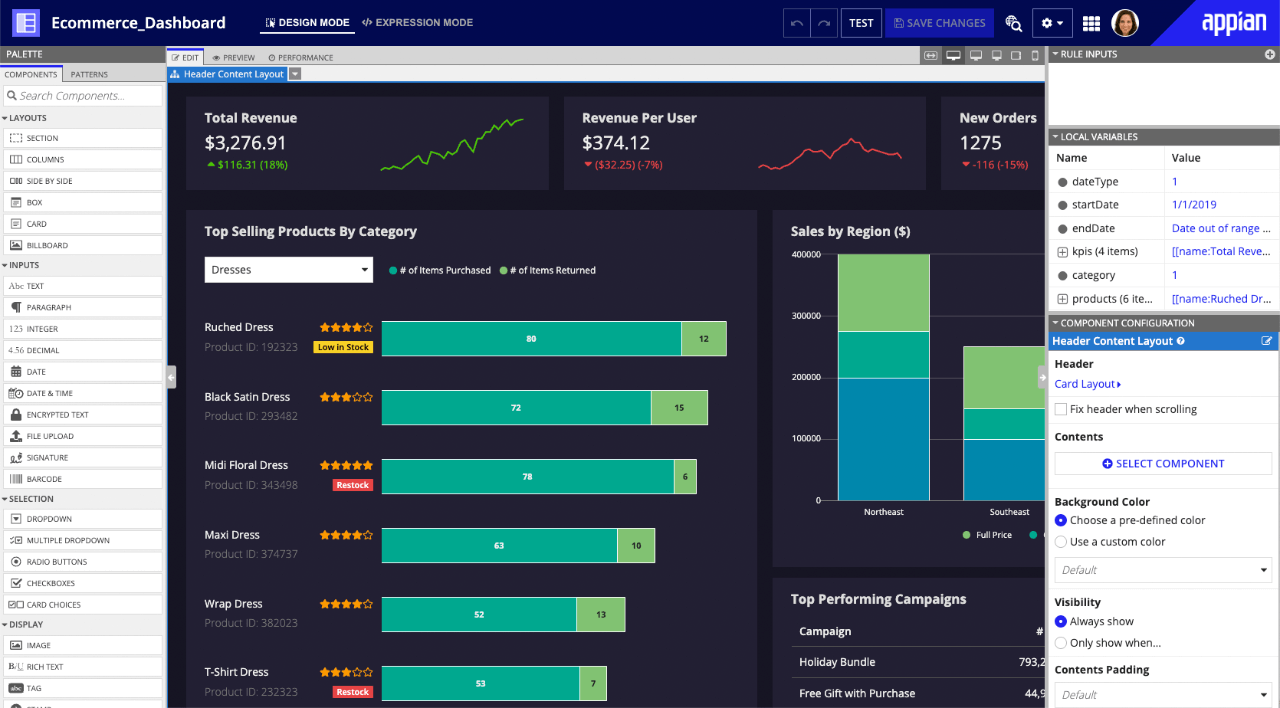This screenshot has height=708, width=1280.
Task: Select the Use a custom color radio button
Action: [1060, 541]
